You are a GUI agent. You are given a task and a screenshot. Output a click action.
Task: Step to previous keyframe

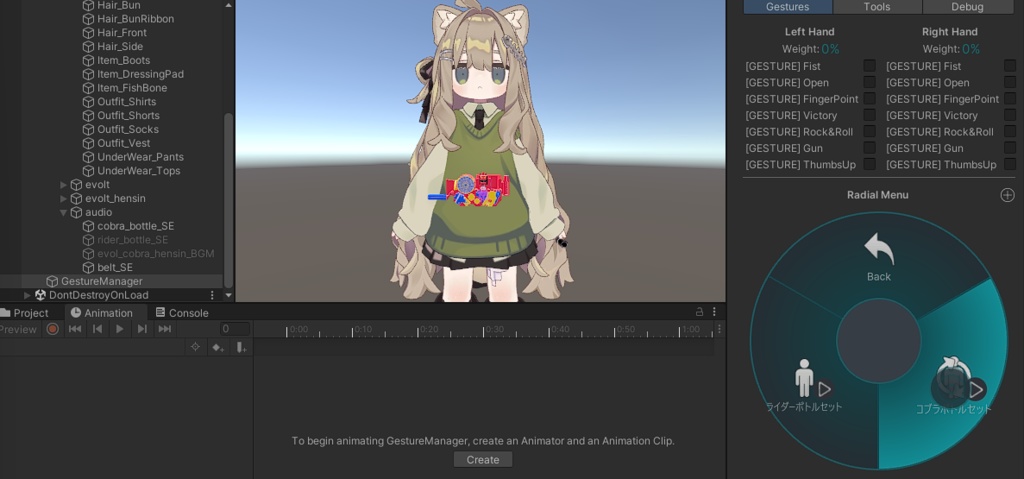coord(97,329)
